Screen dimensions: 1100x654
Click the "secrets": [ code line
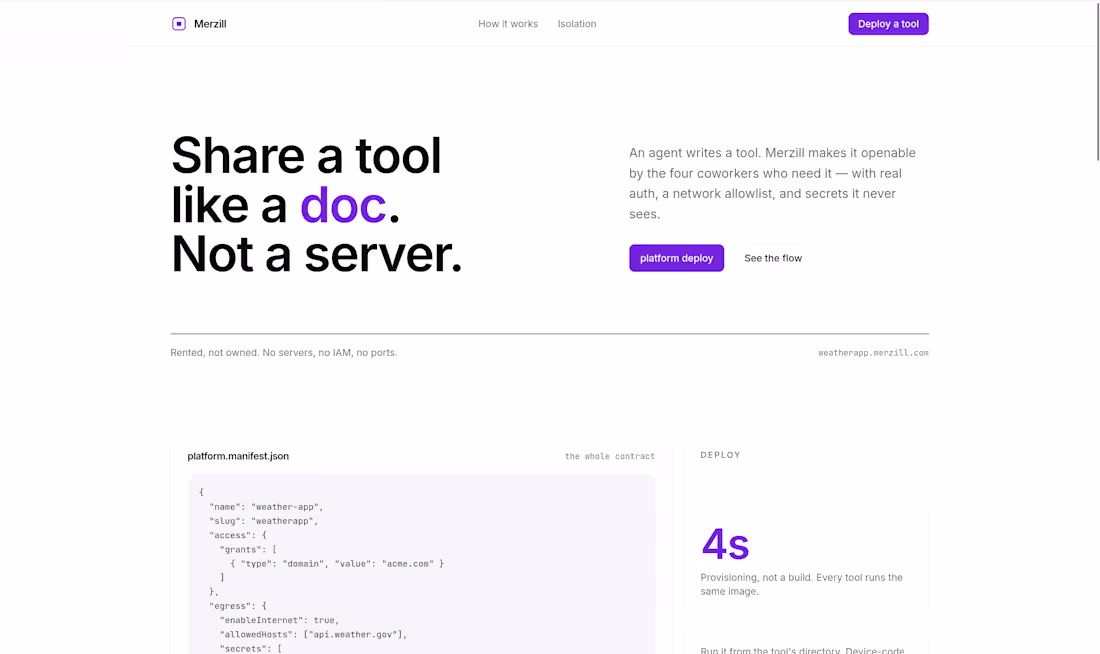pos(250,648)
